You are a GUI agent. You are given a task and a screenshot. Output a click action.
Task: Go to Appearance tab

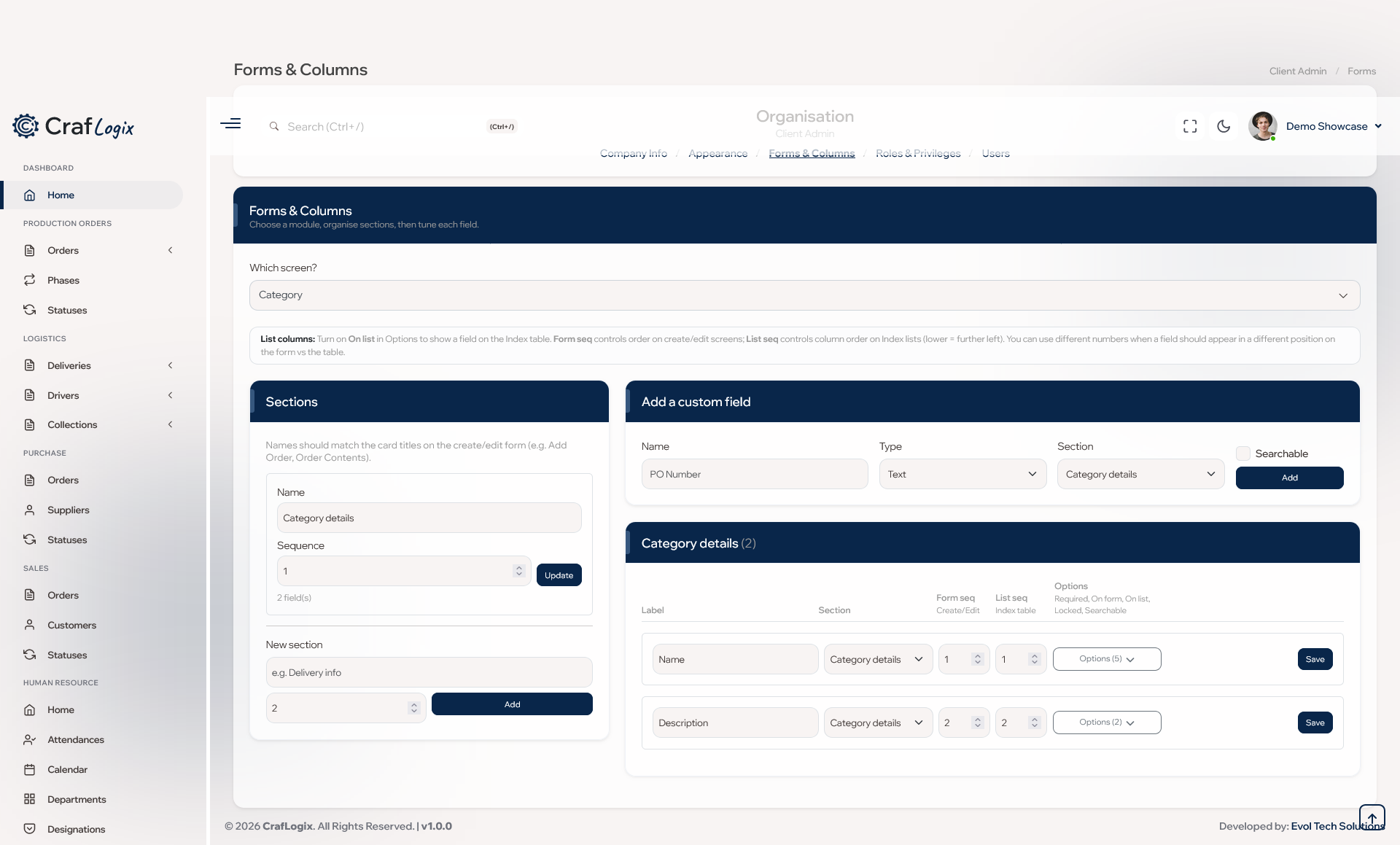point(717,153)
